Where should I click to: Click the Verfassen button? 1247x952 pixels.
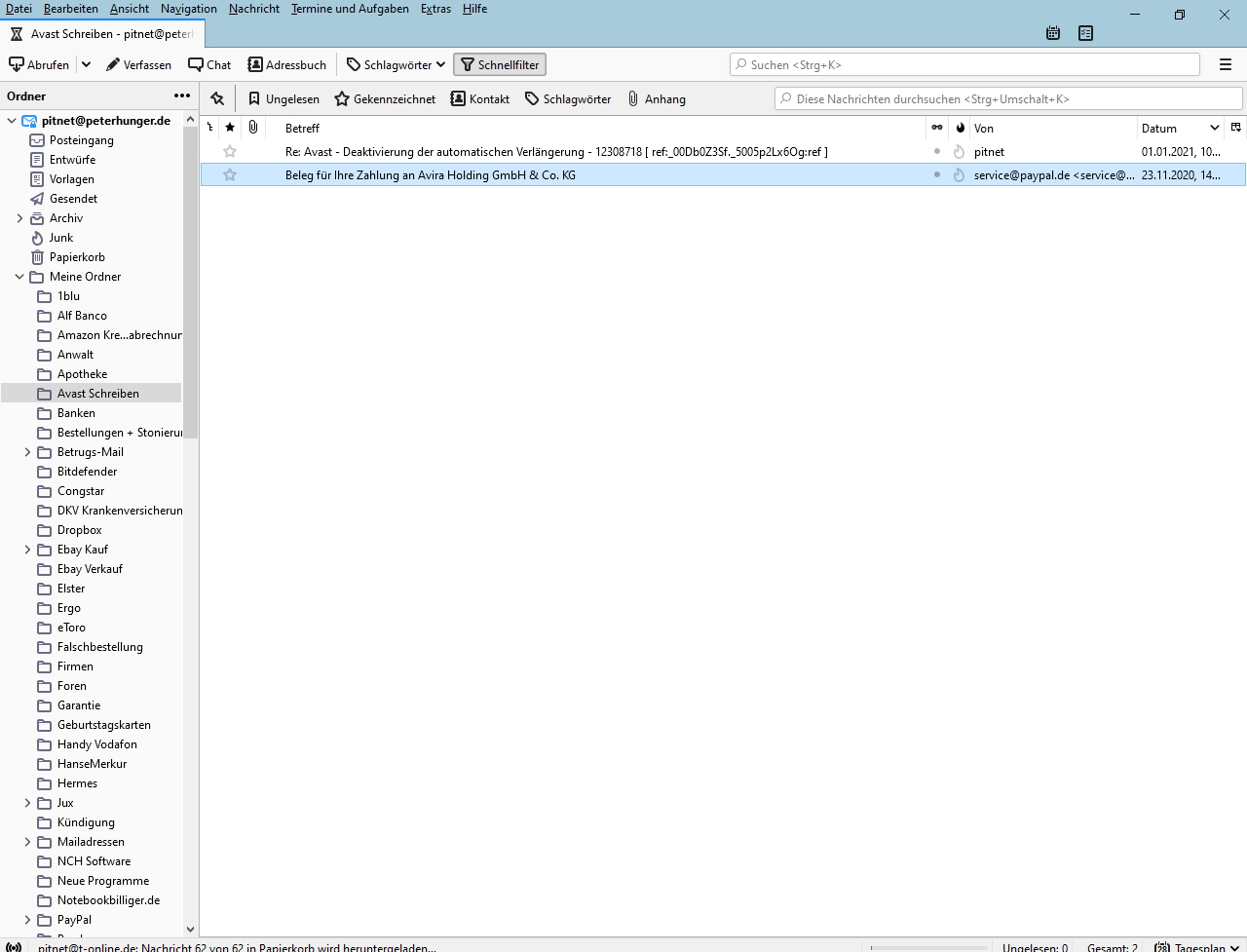coord(138,64)
